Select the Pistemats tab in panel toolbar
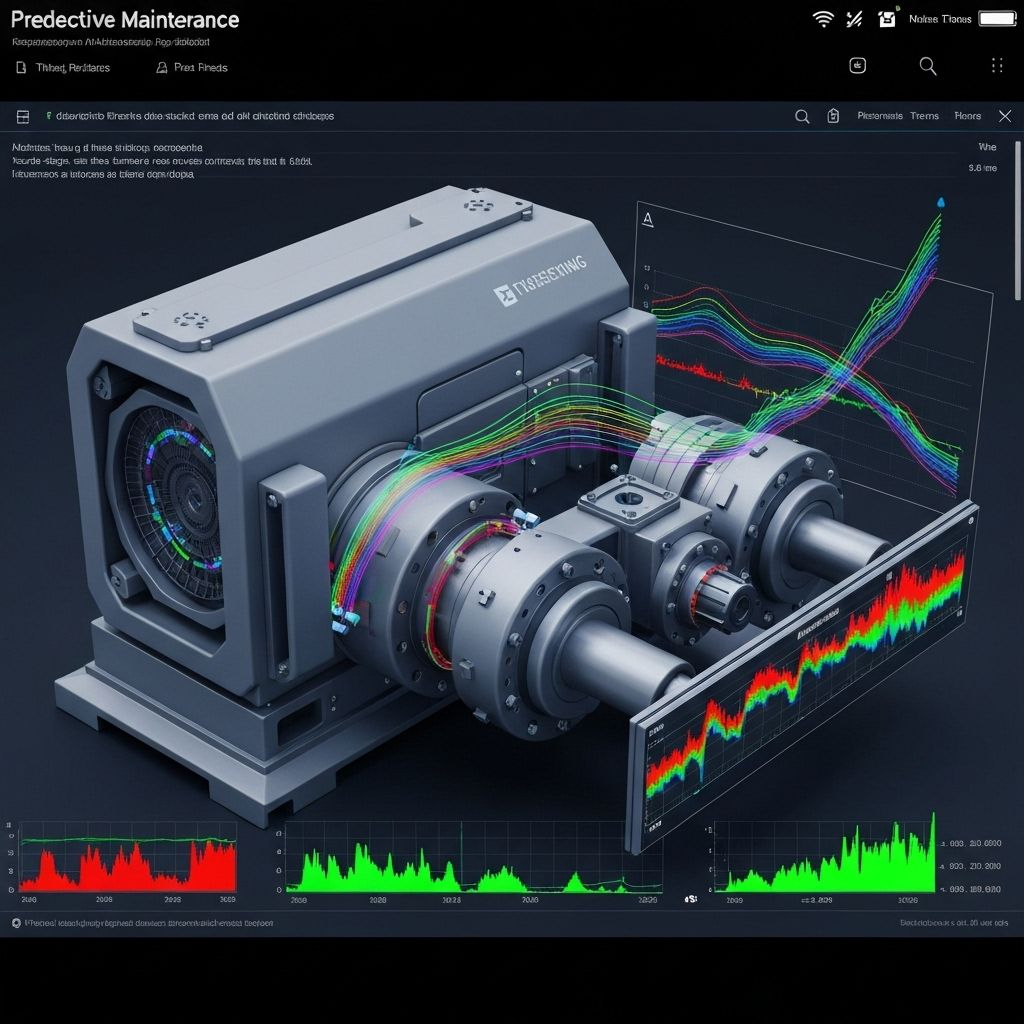Image resolution: width=1024 pixels, height=1024 pixels. [x=880, y=117]
